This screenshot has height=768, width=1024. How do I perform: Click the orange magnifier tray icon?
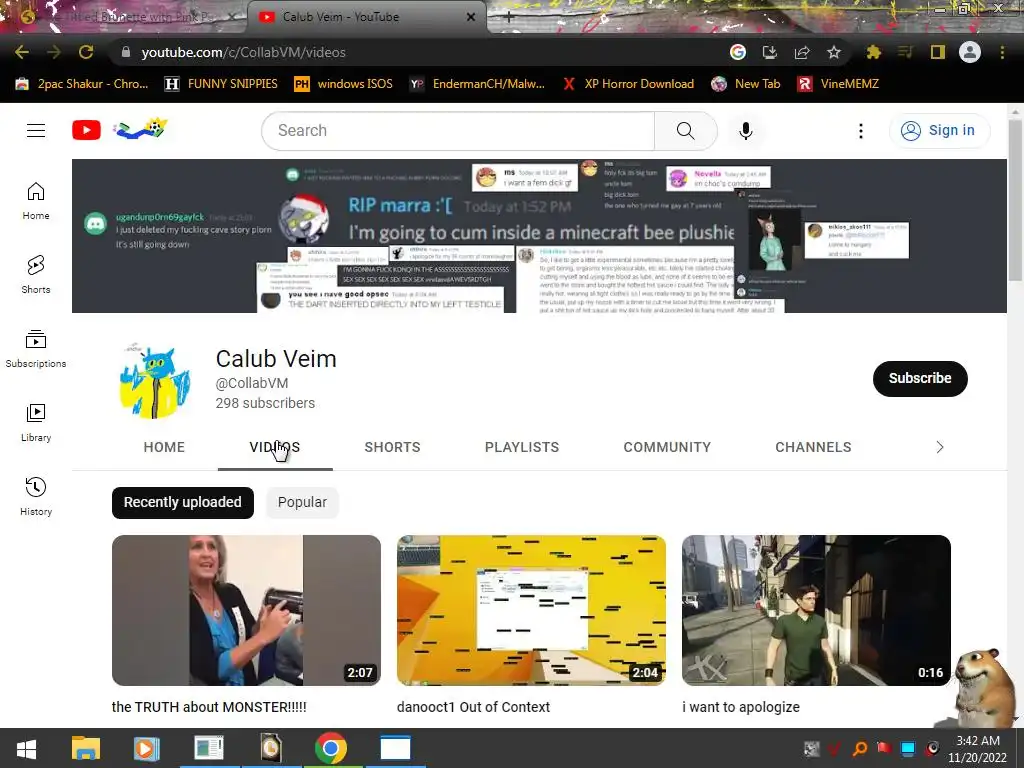[x=860, y=748]
